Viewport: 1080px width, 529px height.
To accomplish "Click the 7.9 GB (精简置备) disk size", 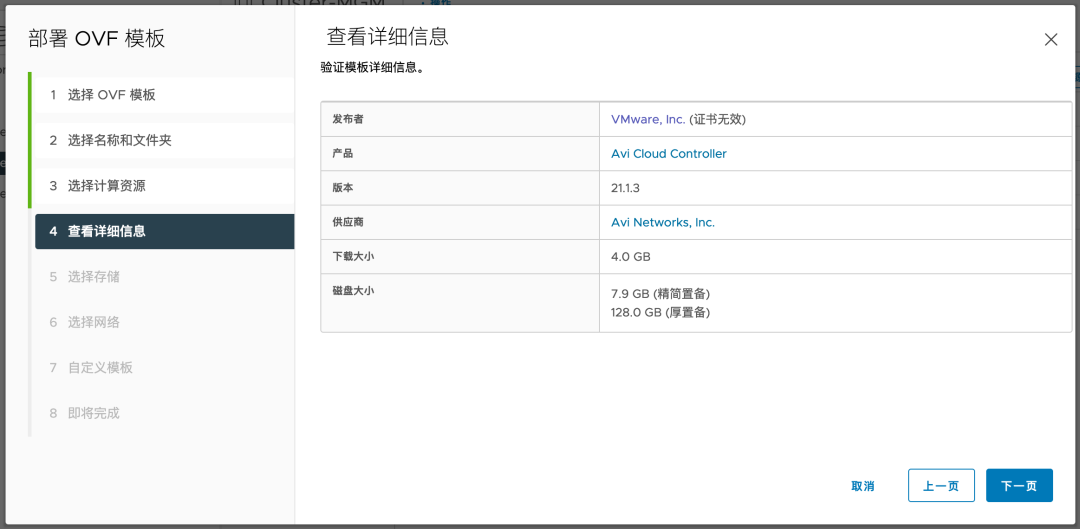I will point(661,294).
